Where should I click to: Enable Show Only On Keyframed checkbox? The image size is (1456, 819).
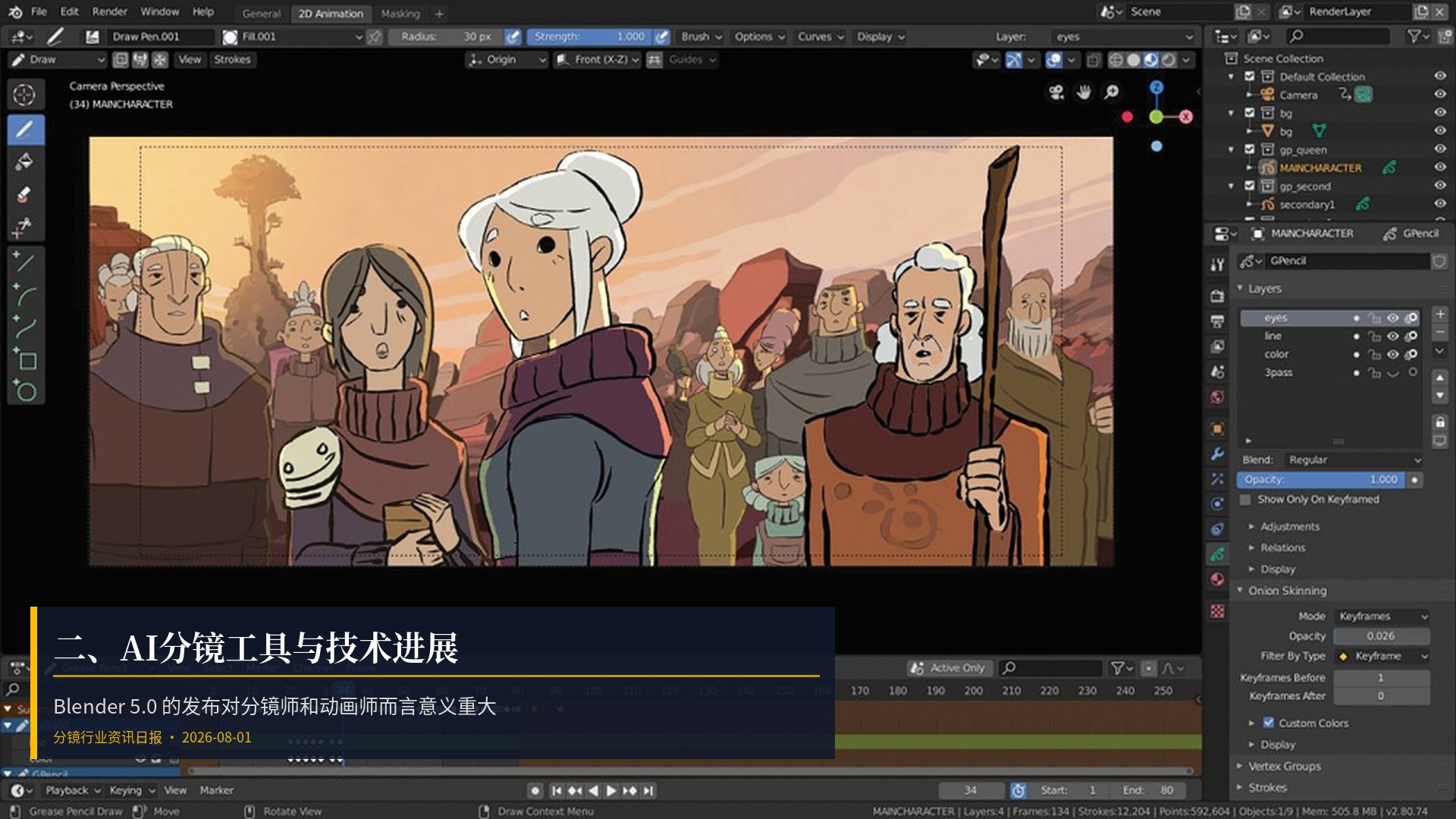(x=1245, y=500)
